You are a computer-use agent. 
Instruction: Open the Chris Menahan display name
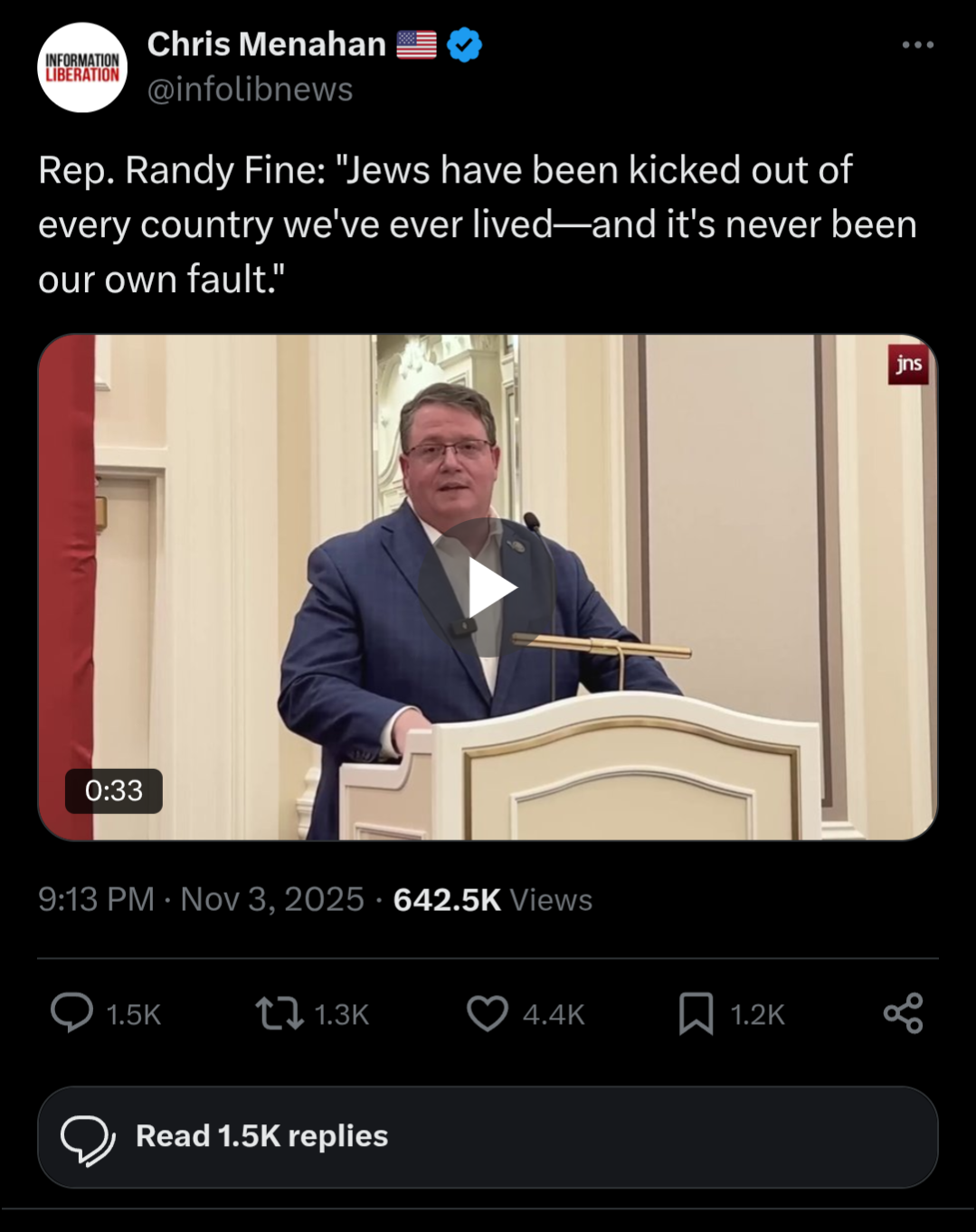pos(266,44)
